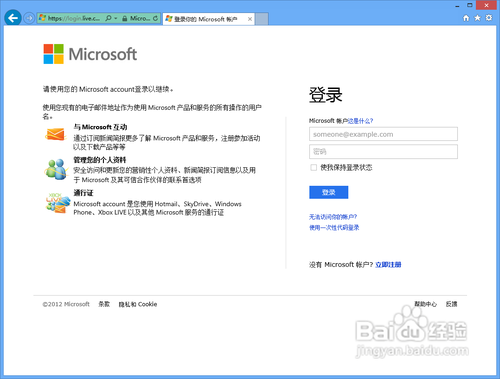Click the browser Back arrow button

pos(13,18)
